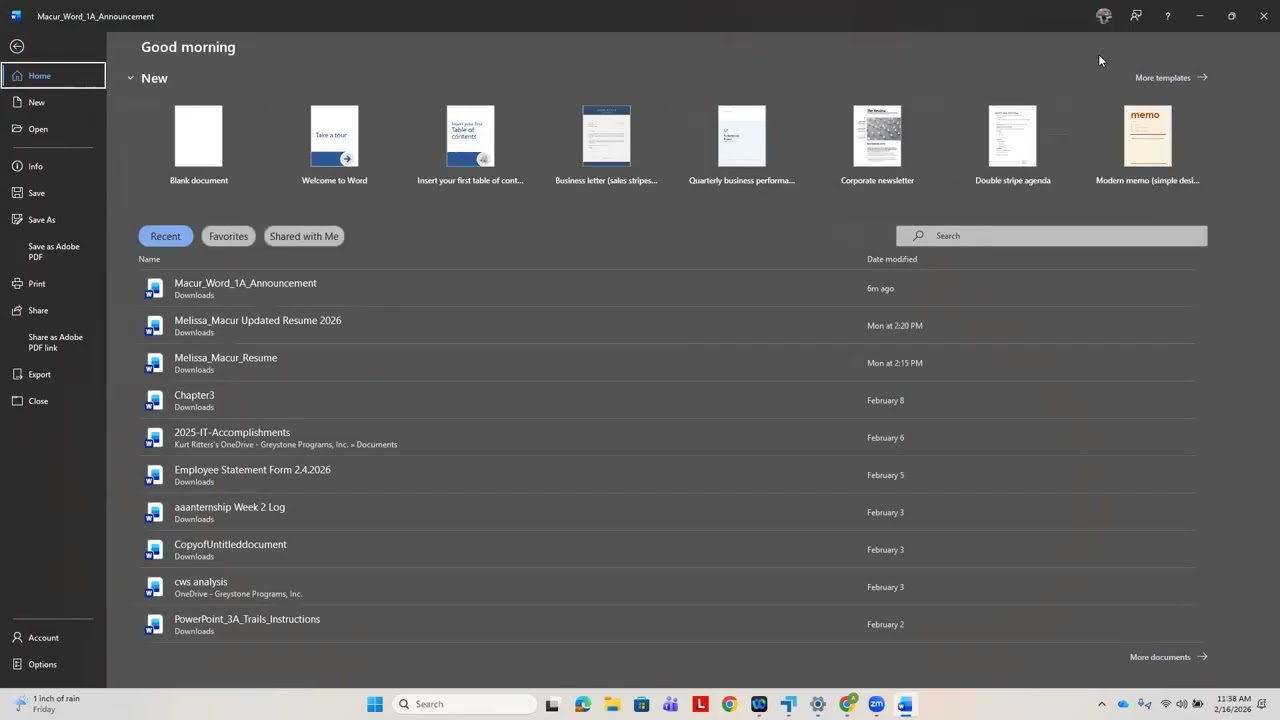Select Open in the backstage sidebar
The width and height of the screenshot is (1280, 720).
pos(54,129)
